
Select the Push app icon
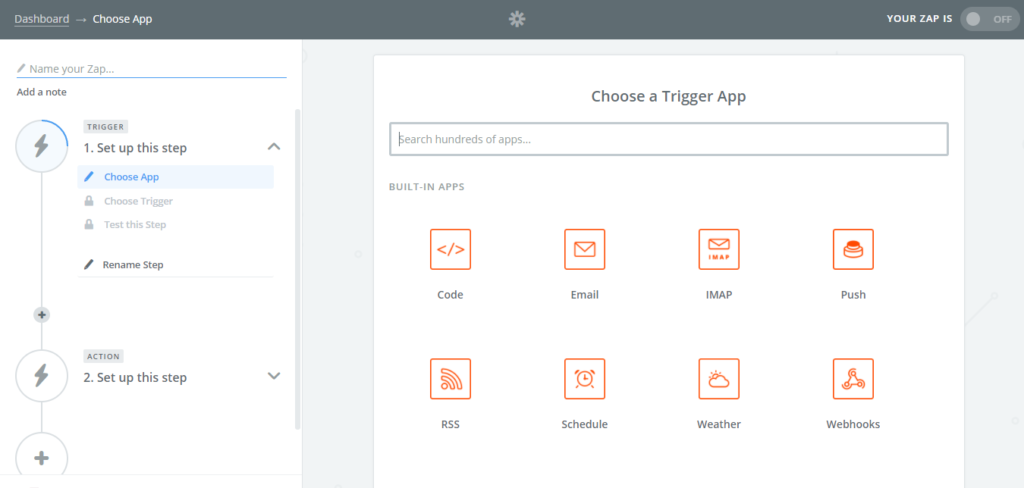coord(853,249)
